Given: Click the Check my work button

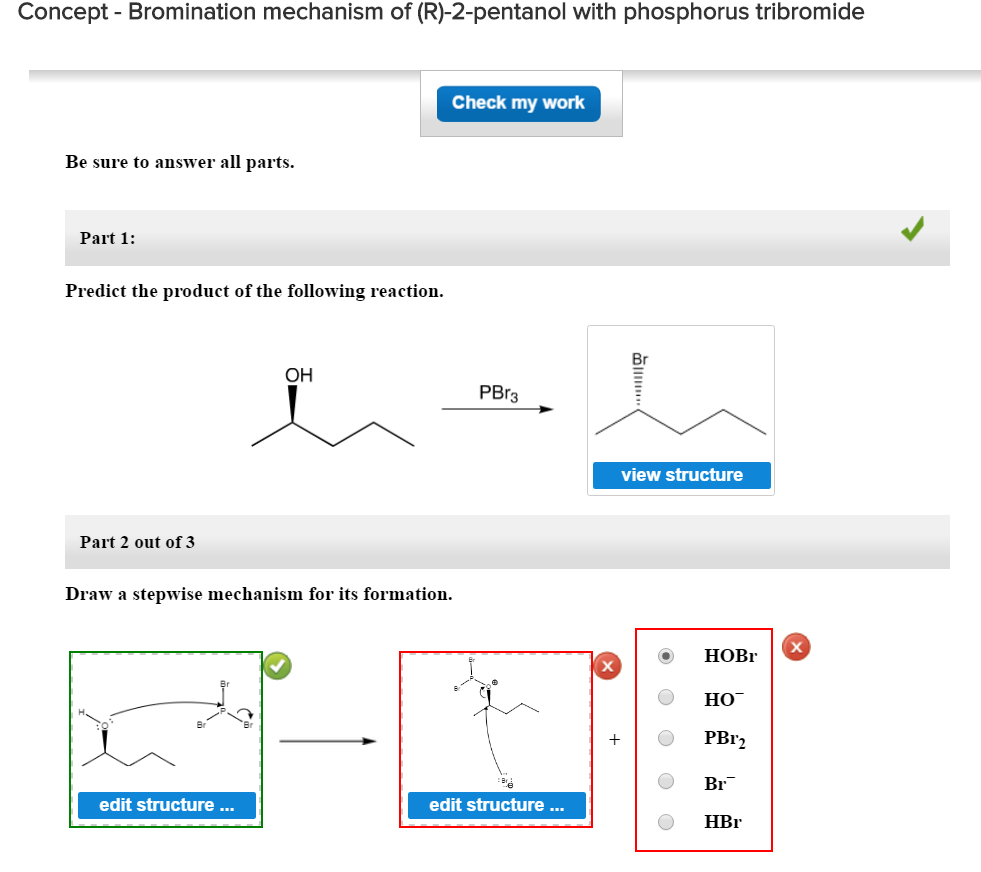Looking at the screenshot, I should click(518, 103).
